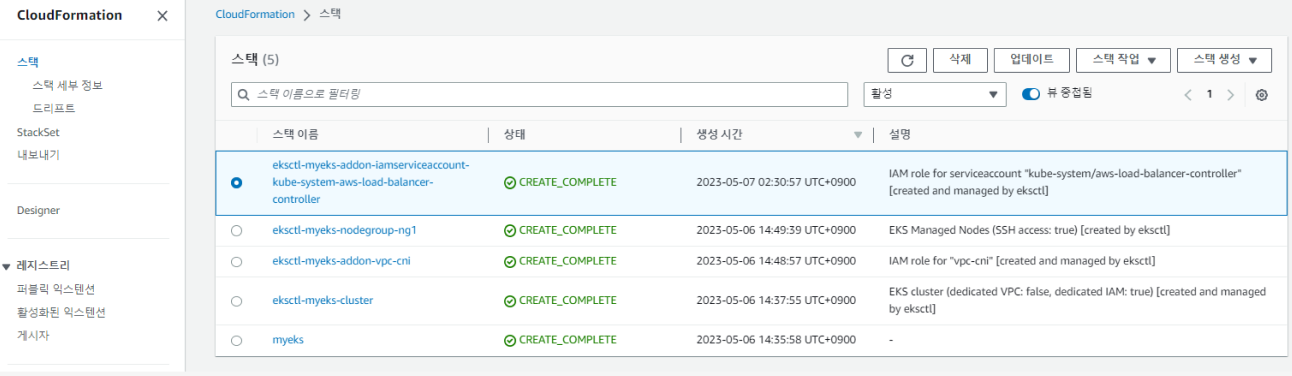Open the 활성 status filter dropdown
1292x376 pixels.
click(935, 94)
